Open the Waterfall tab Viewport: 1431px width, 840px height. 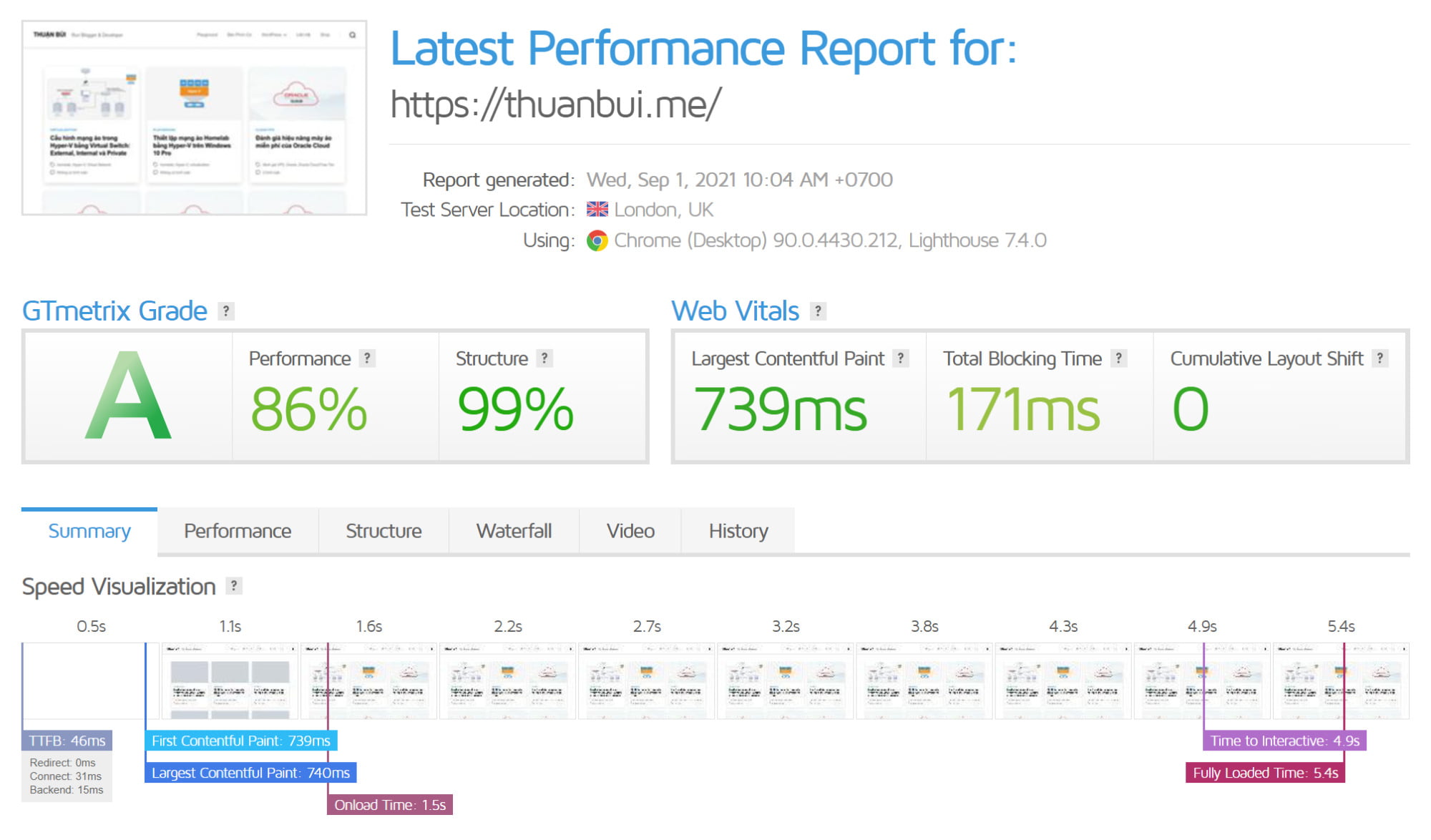coord(514,531)
